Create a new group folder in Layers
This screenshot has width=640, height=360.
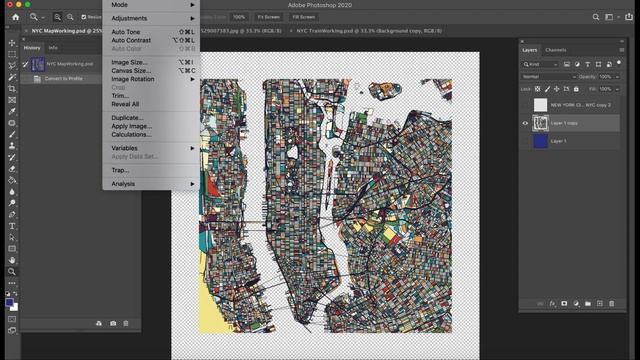tap(588, 304)
